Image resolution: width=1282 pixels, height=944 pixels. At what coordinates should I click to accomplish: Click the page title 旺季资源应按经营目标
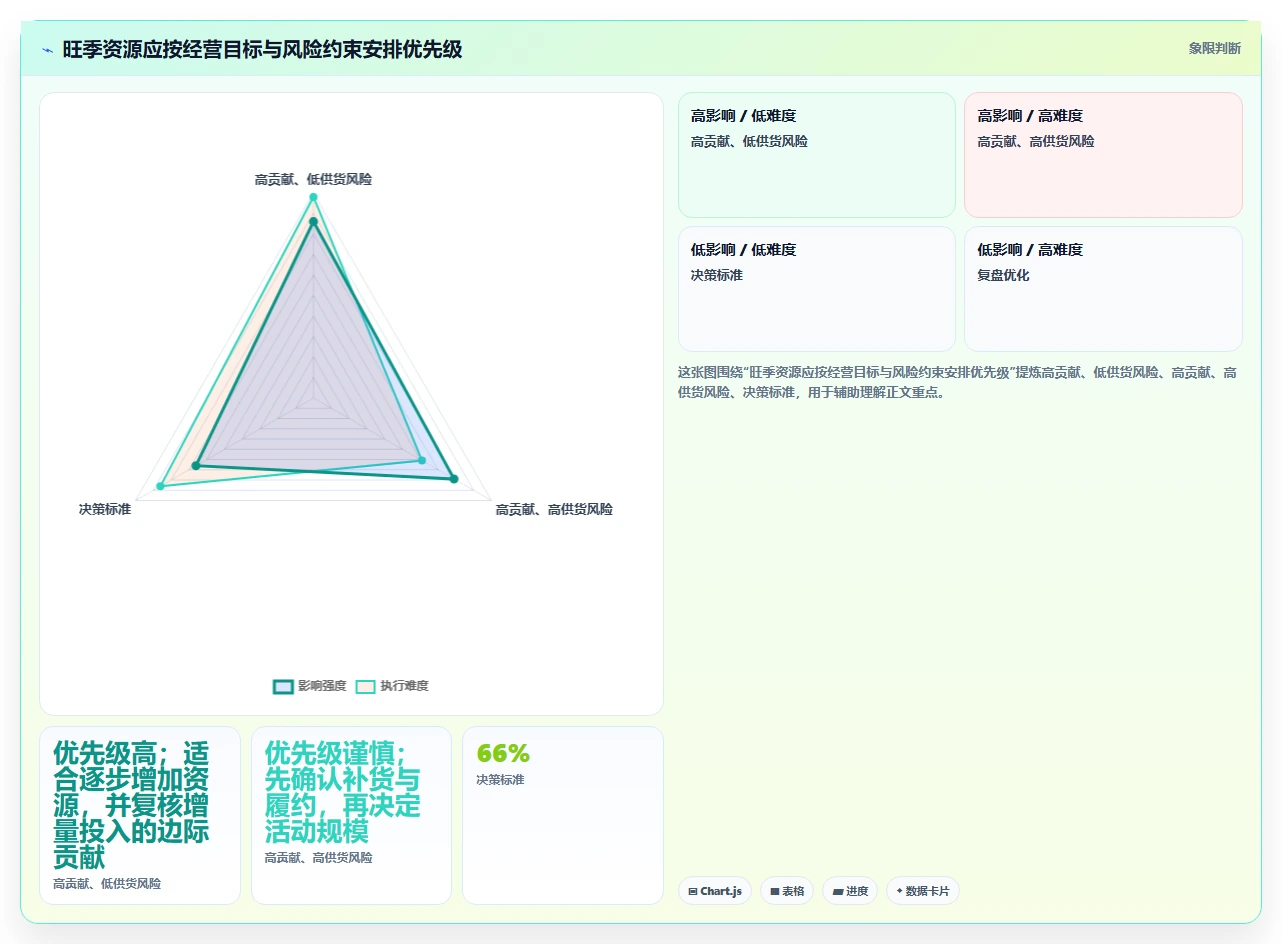click(262, 49)
